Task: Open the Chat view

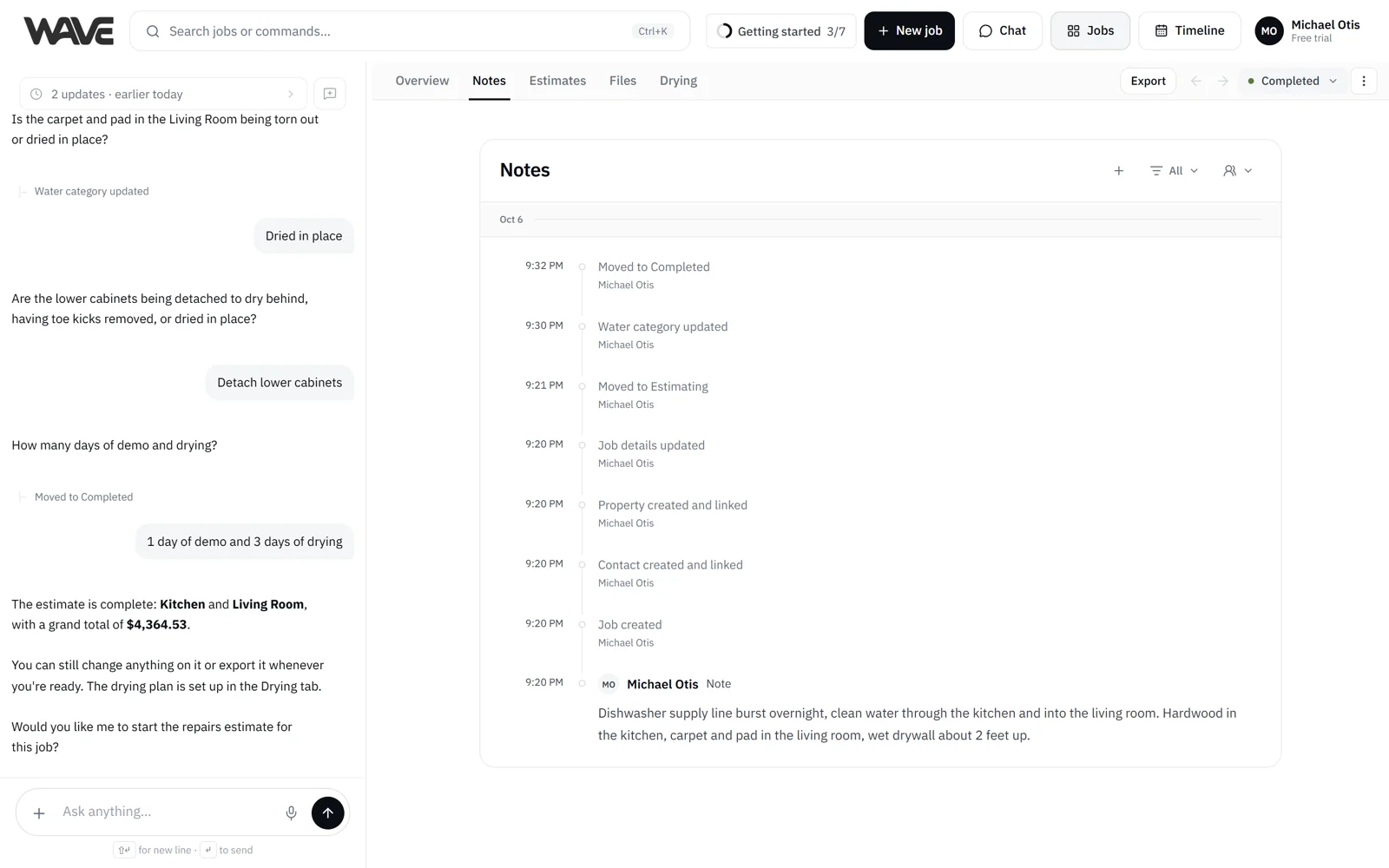Action: 1002,30
